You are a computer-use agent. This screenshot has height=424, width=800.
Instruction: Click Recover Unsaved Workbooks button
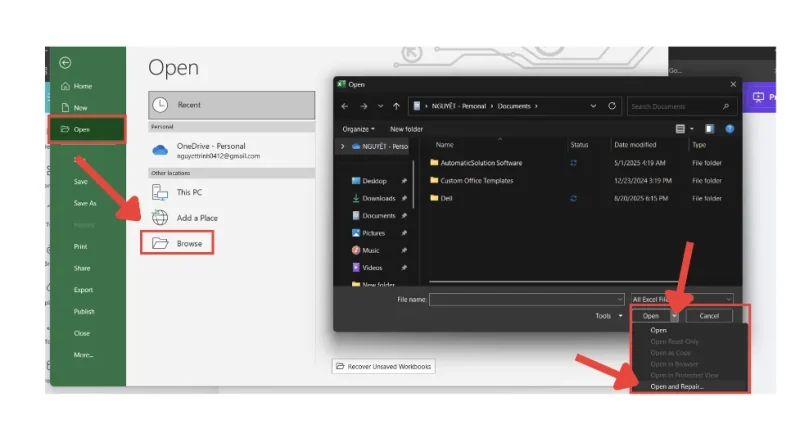[x=384, y=367]
